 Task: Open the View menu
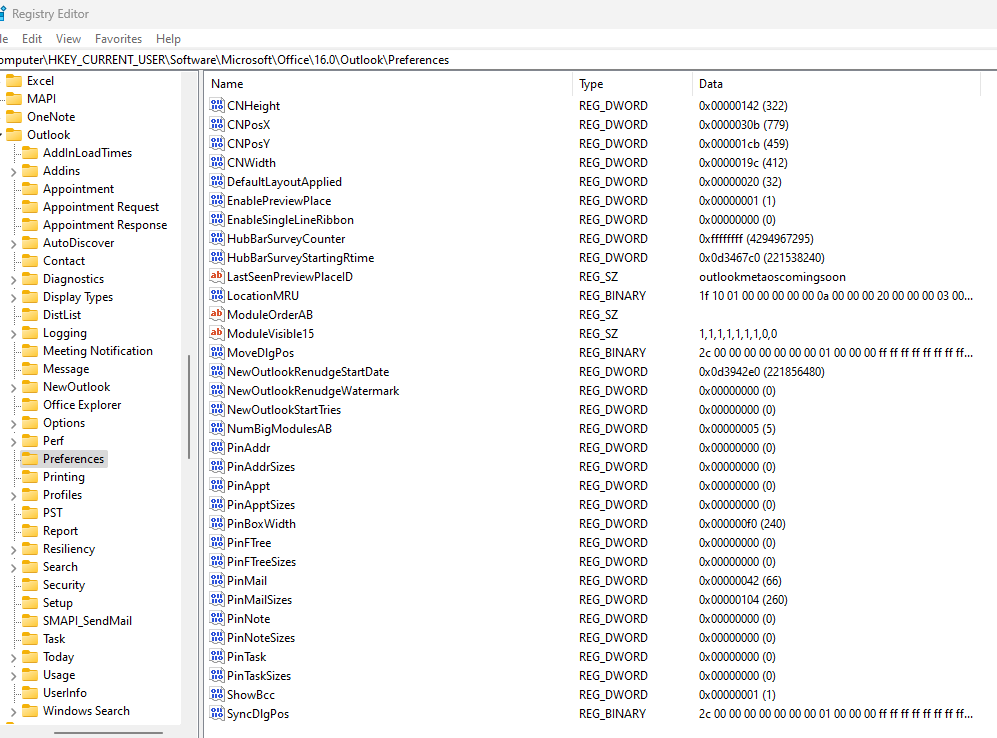click(x=68, y=39)
